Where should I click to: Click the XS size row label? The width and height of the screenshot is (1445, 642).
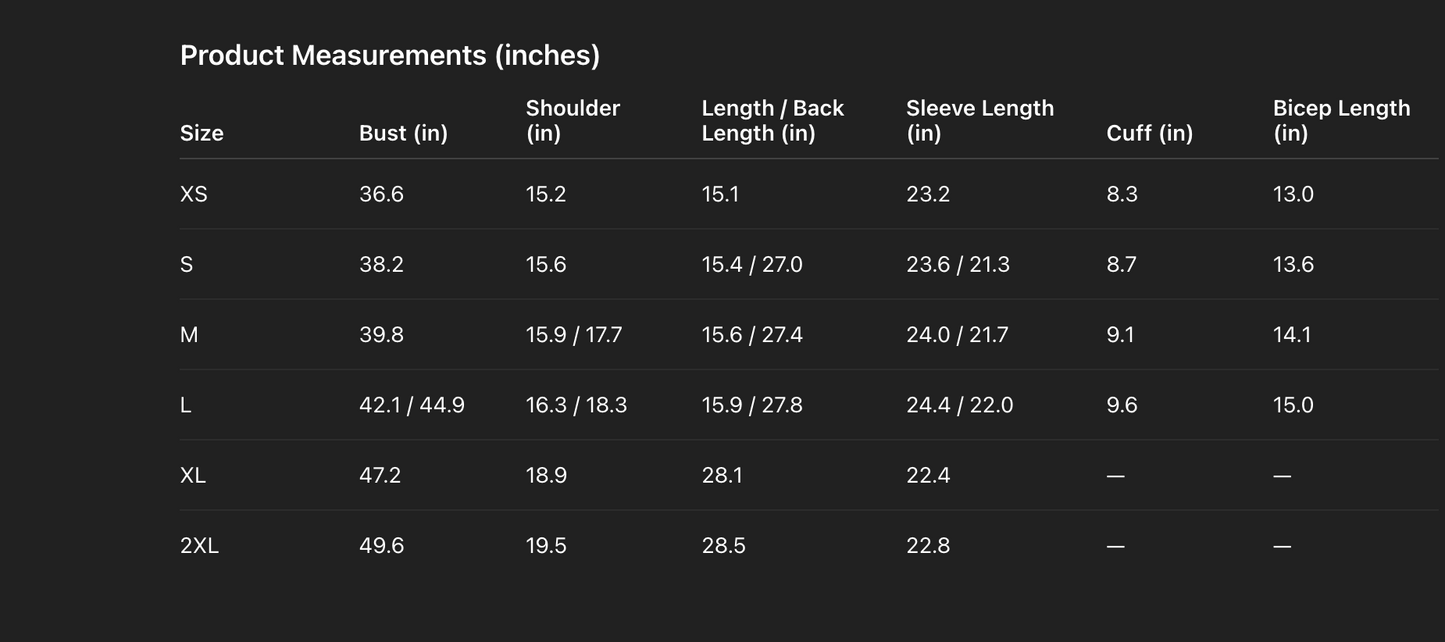click(x=194, y=194)
